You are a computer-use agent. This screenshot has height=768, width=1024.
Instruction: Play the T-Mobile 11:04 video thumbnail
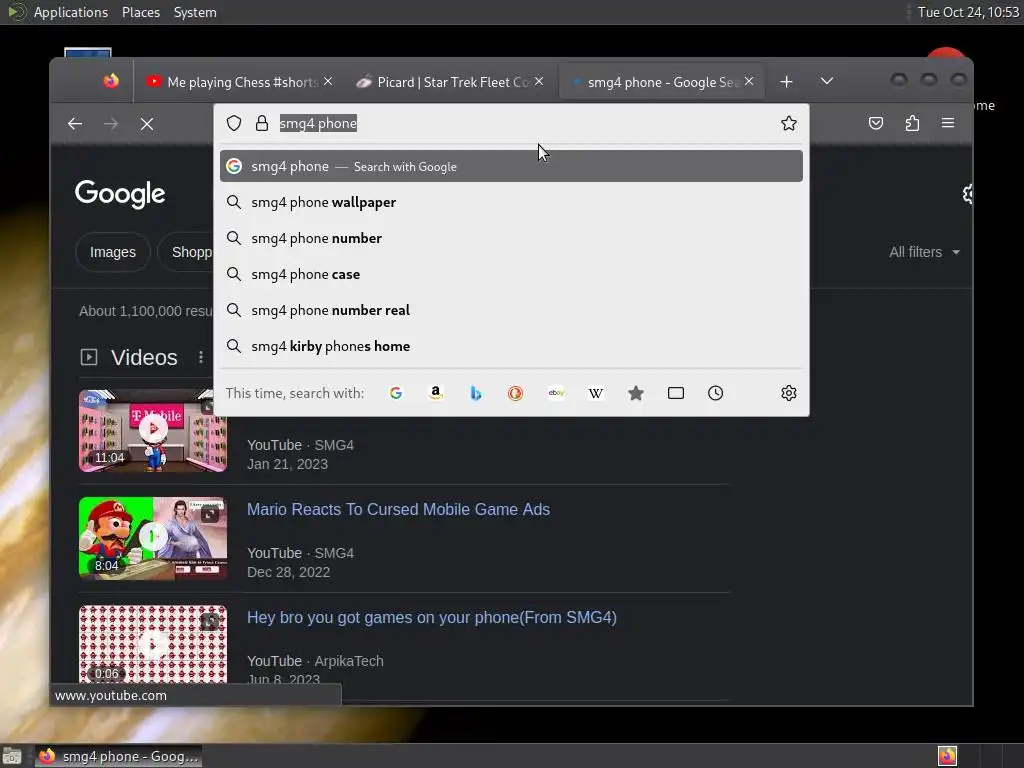pyautogui.click(x=153, y=430)
